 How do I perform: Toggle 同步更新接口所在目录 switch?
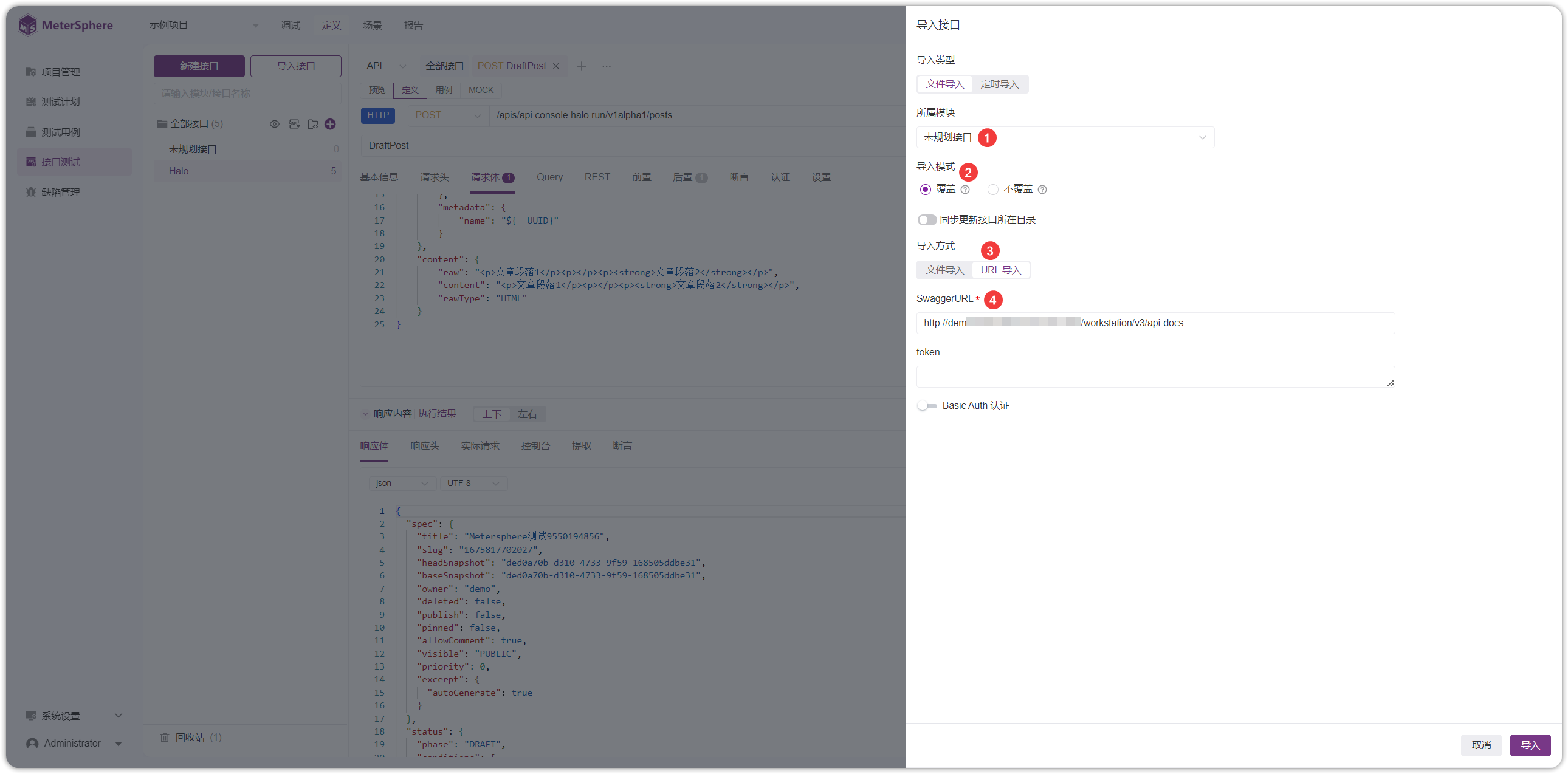(926, 220)
